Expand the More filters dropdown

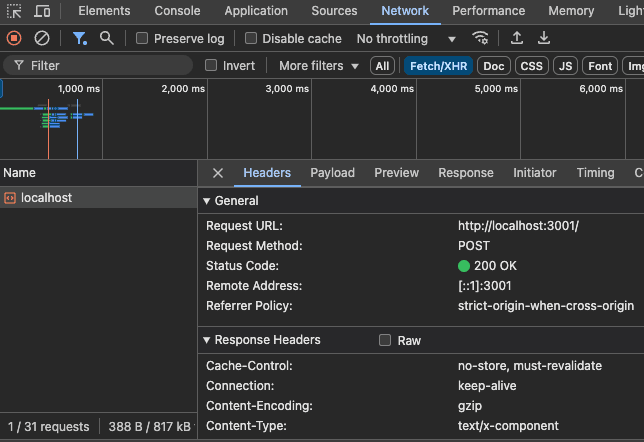tap(318, 65)
